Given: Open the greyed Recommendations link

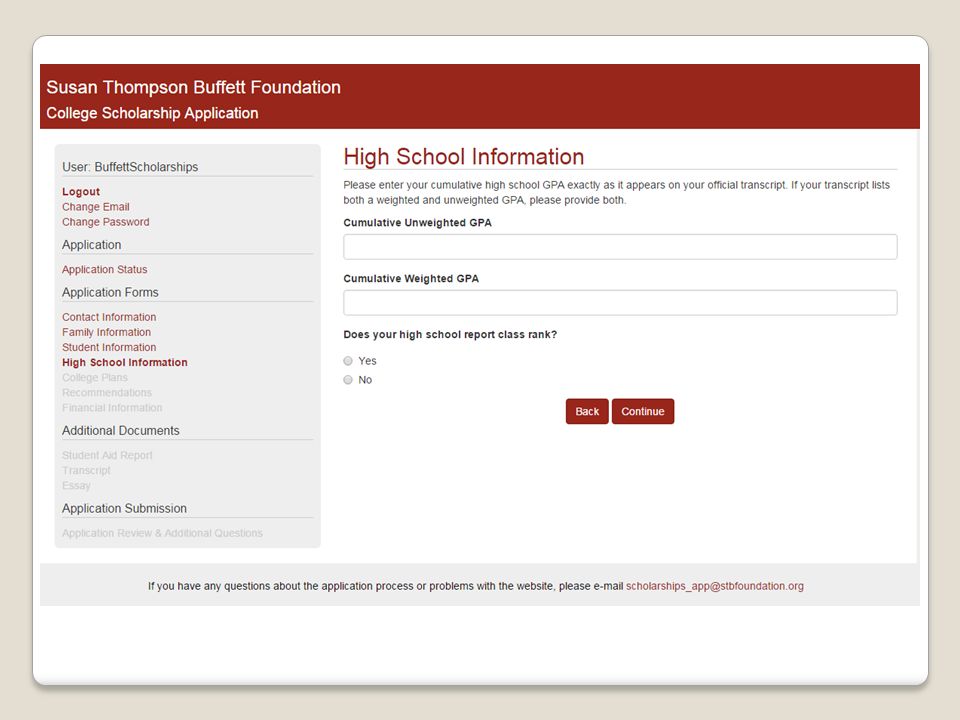Looking at the screenshot, I should pyautogui.click(x=107, y=392).
